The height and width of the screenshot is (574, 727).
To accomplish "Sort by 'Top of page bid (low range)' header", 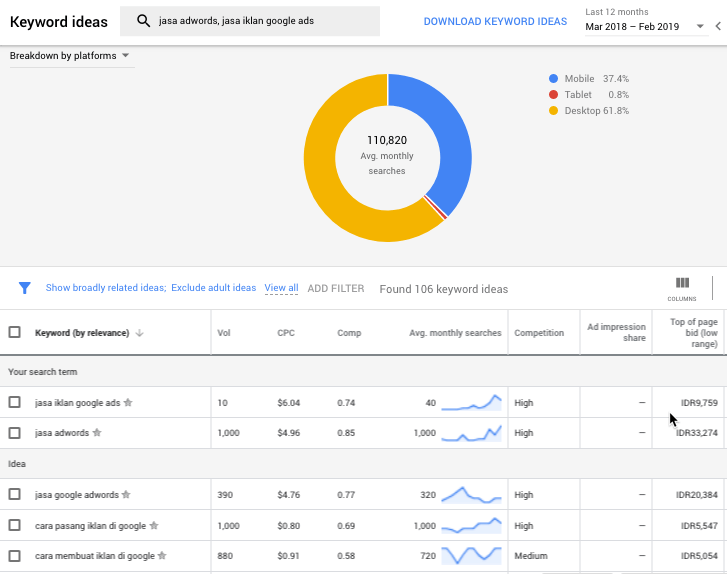I will pos(694,333).
